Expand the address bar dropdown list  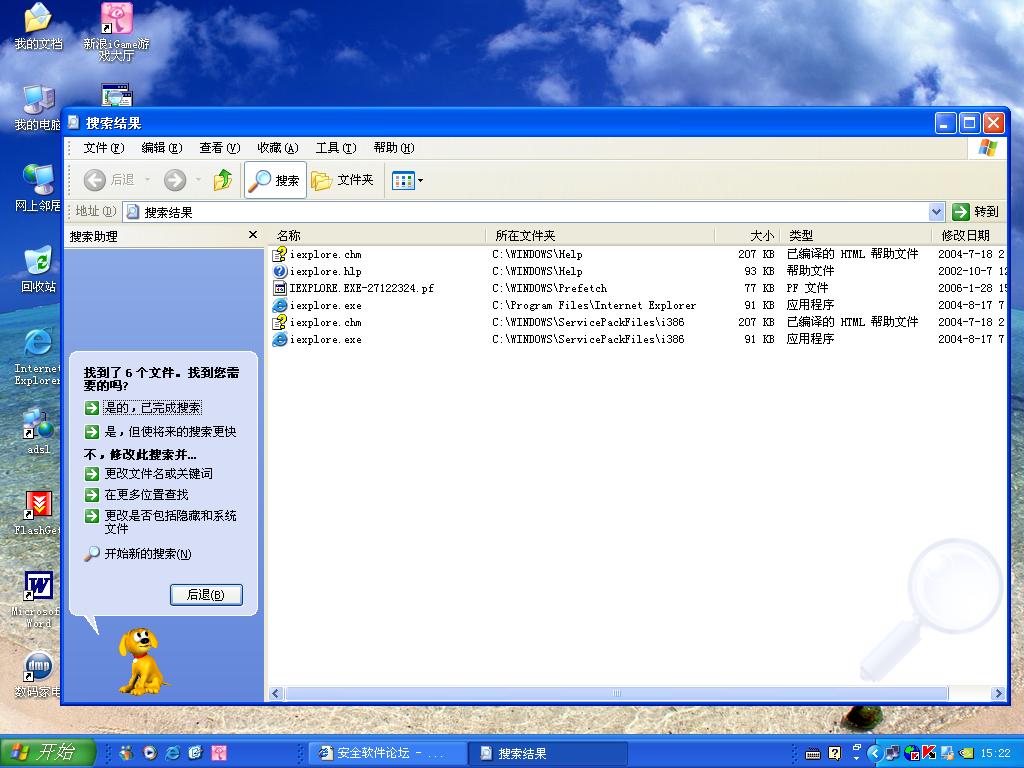[x=936, y=212]
